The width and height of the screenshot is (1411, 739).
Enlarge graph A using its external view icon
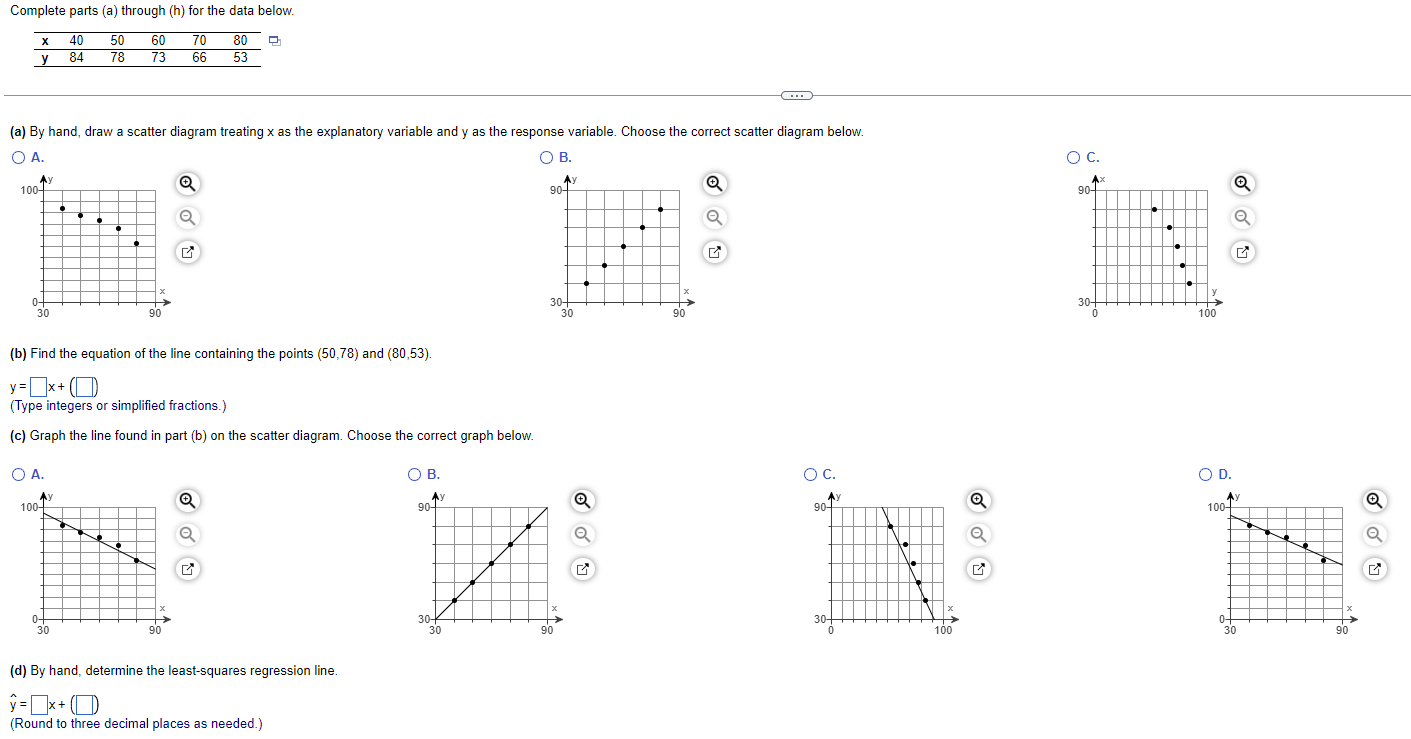click(x=187, y=568)
